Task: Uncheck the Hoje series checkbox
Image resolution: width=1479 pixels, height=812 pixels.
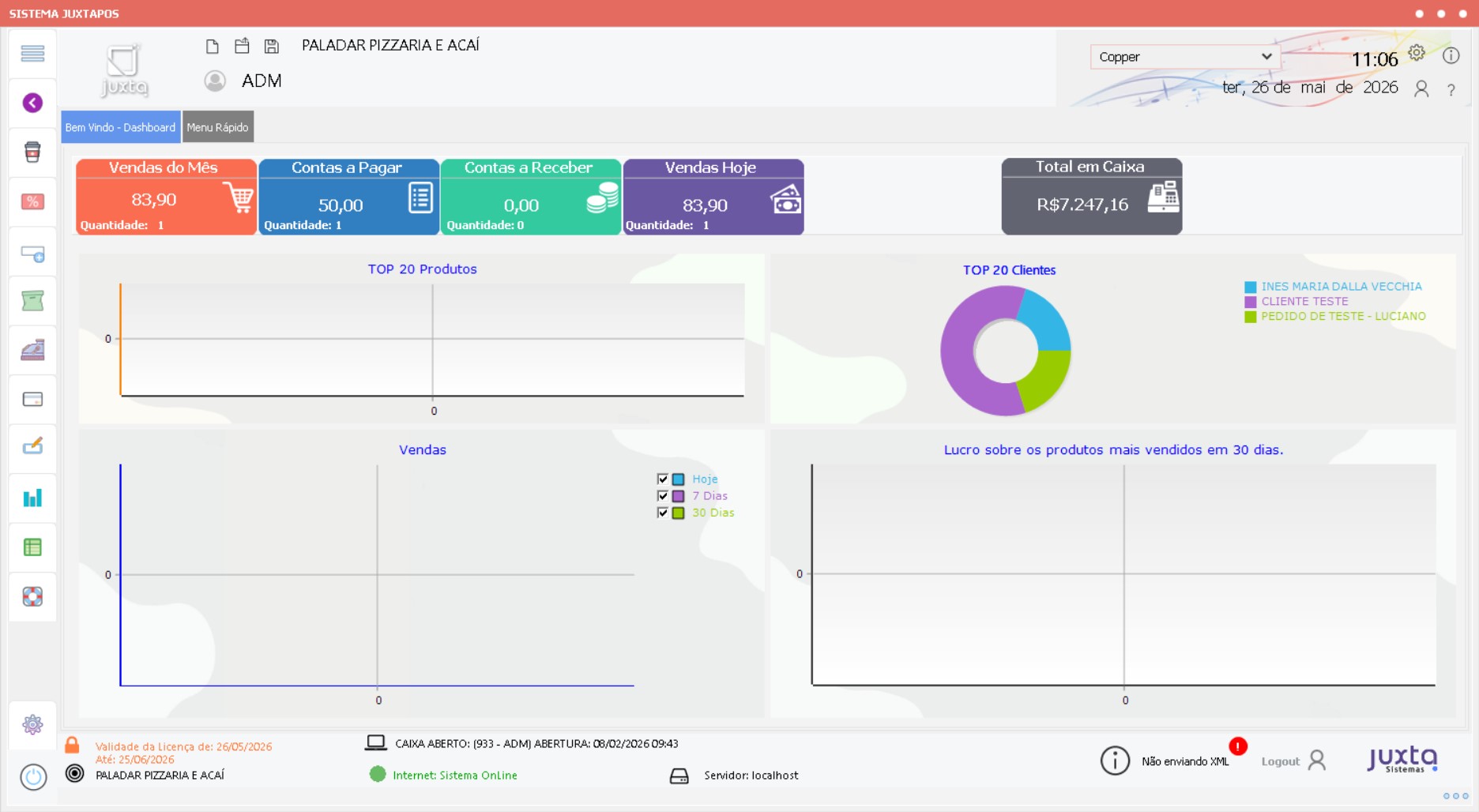Action: (663, 479)
